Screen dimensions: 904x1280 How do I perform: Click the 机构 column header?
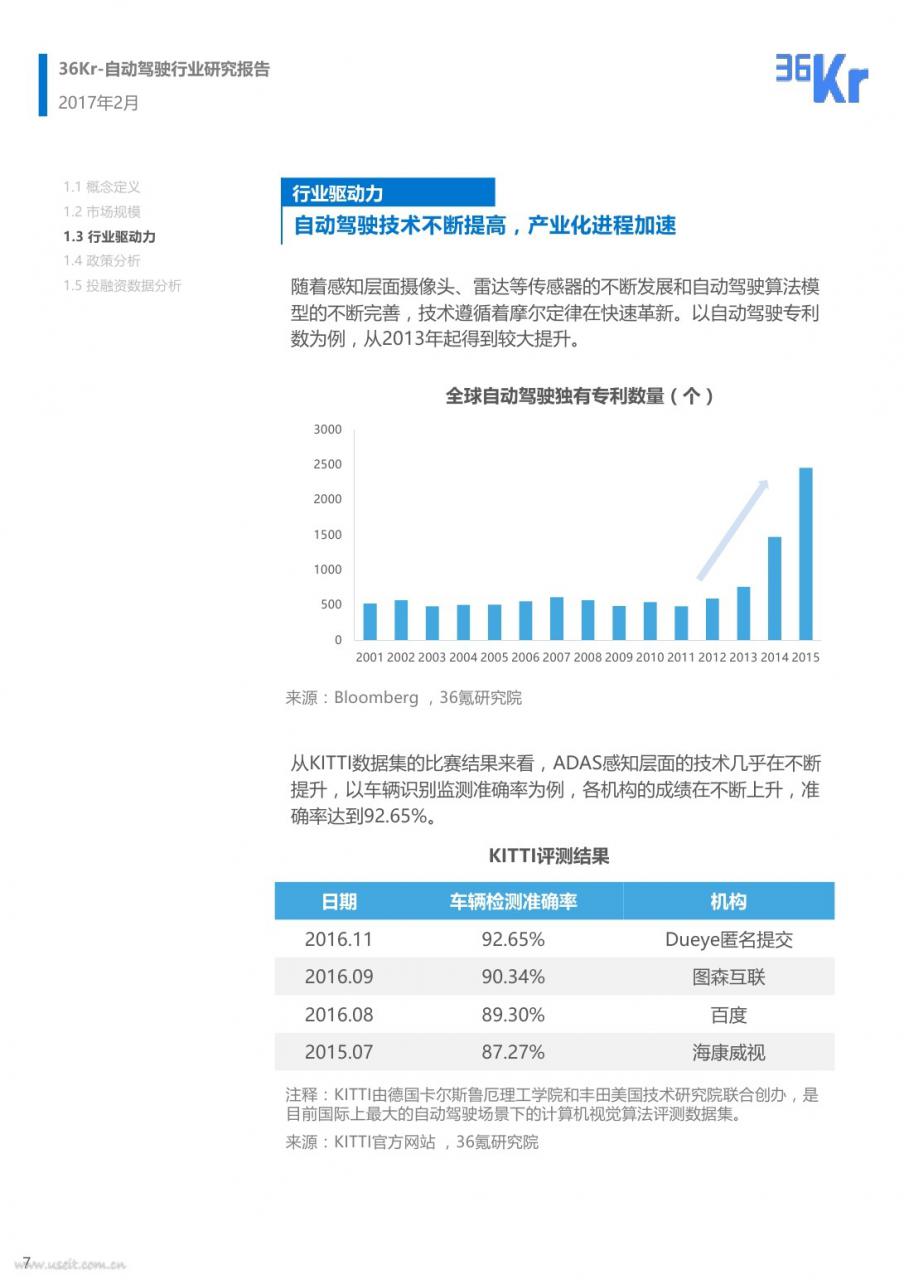(x=728, y=902)
